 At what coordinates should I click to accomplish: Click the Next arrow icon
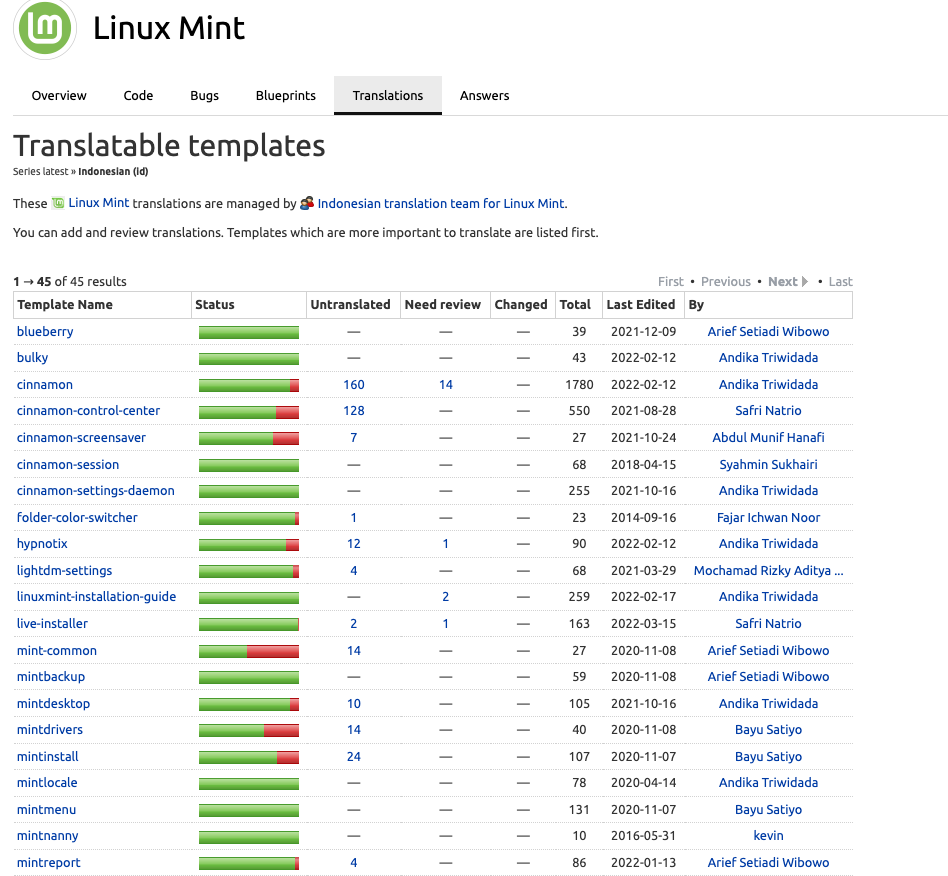pos(805,282)
